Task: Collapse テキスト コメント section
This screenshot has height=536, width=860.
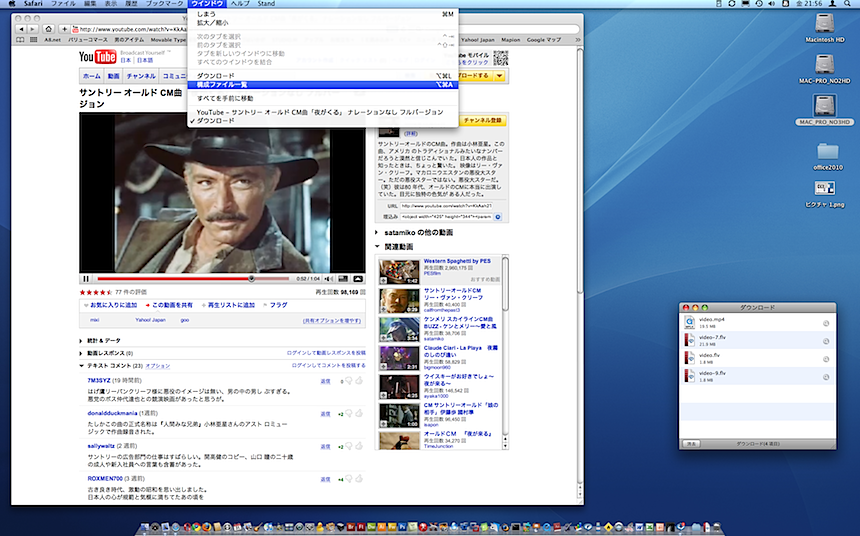Action: click(x=81, y=365)
